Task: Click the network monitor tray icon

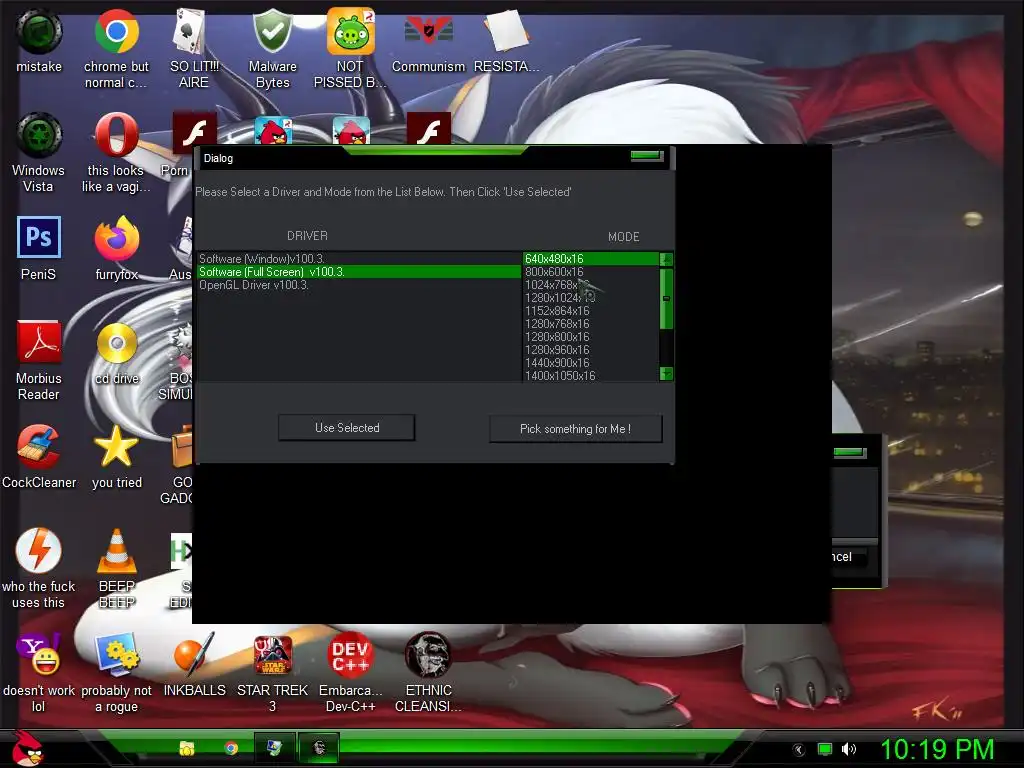Action: tap(825, 750)
